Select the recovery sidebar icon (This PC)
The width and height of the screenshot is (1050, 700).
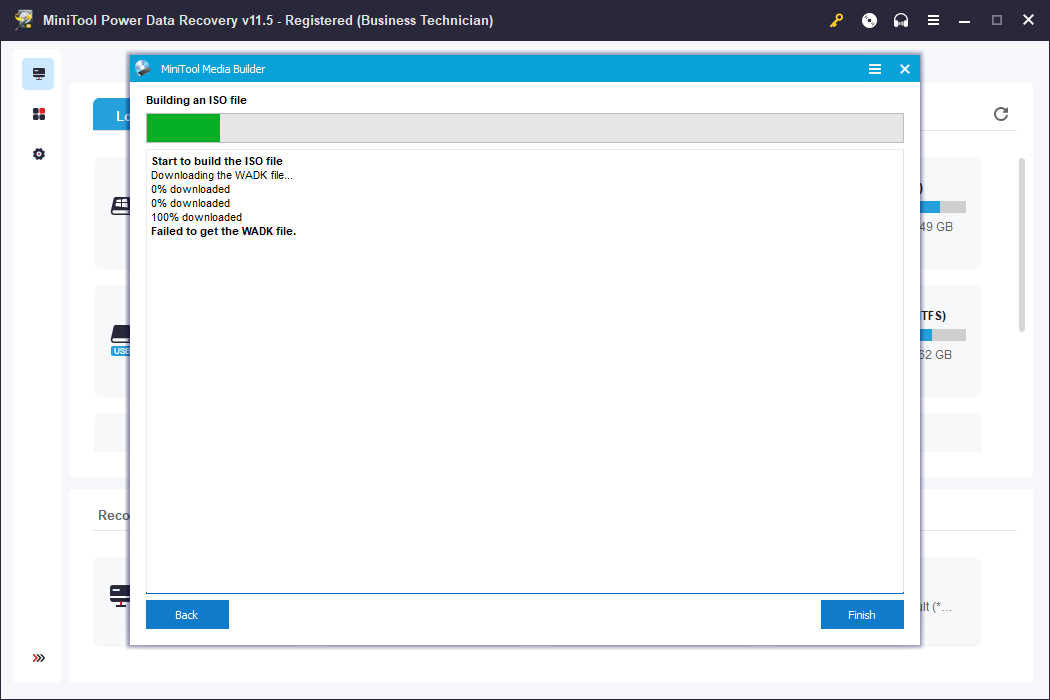[38, 74]
